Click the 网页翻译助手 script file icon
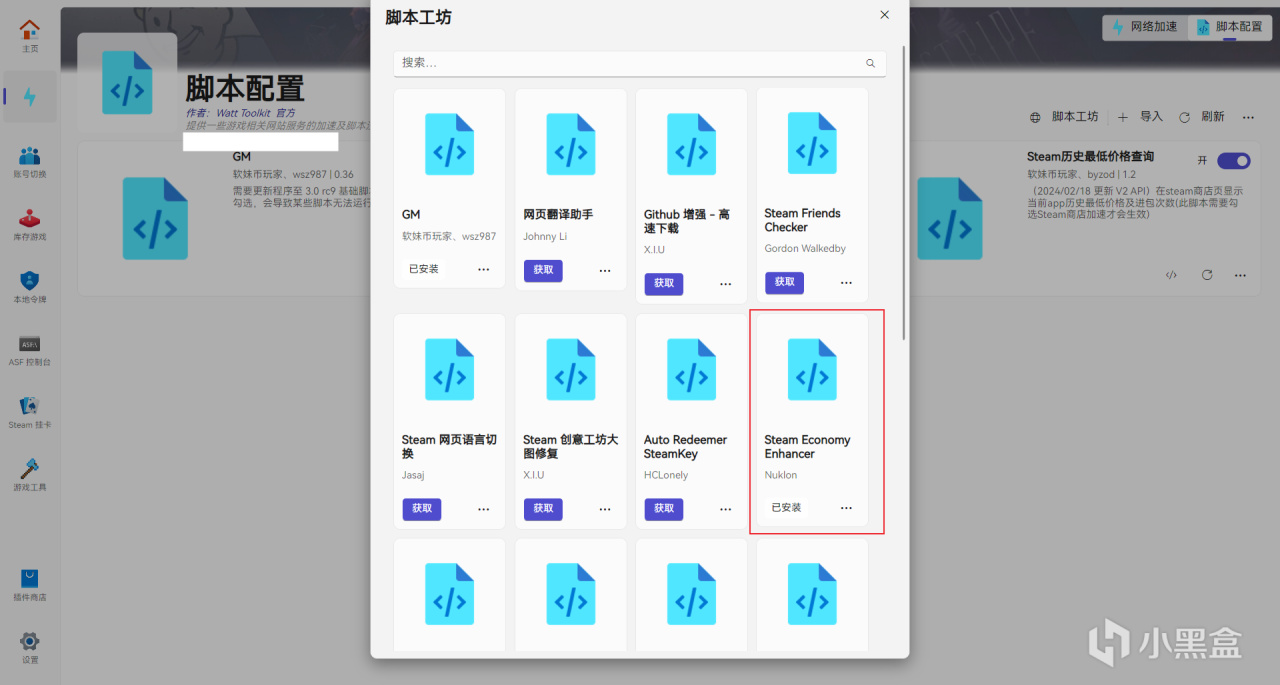 point(570,144)
